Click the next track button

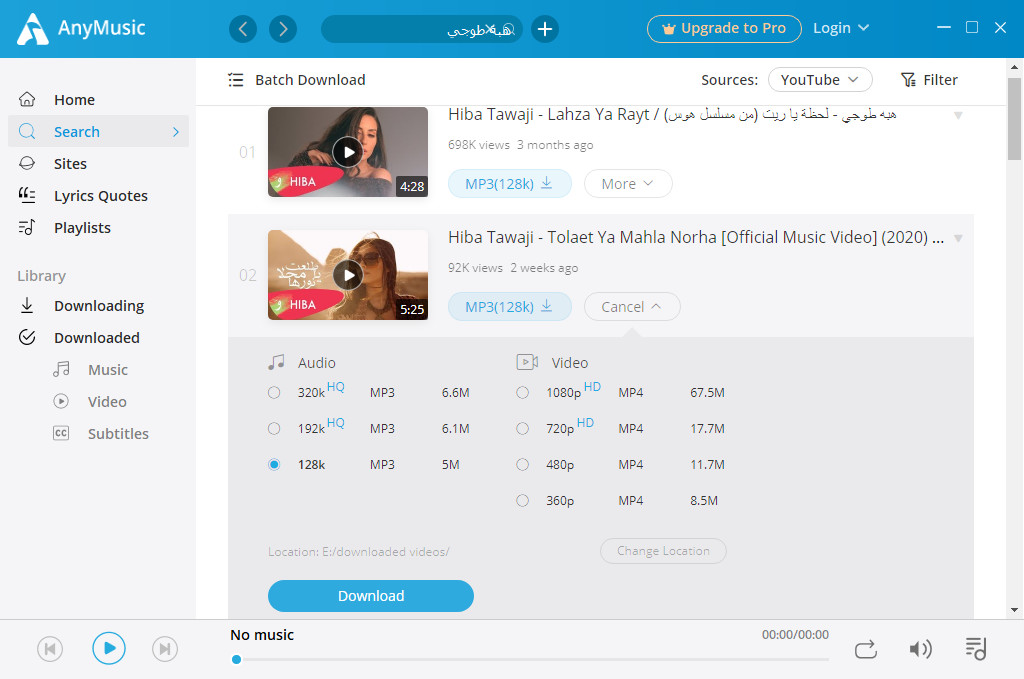165,648
